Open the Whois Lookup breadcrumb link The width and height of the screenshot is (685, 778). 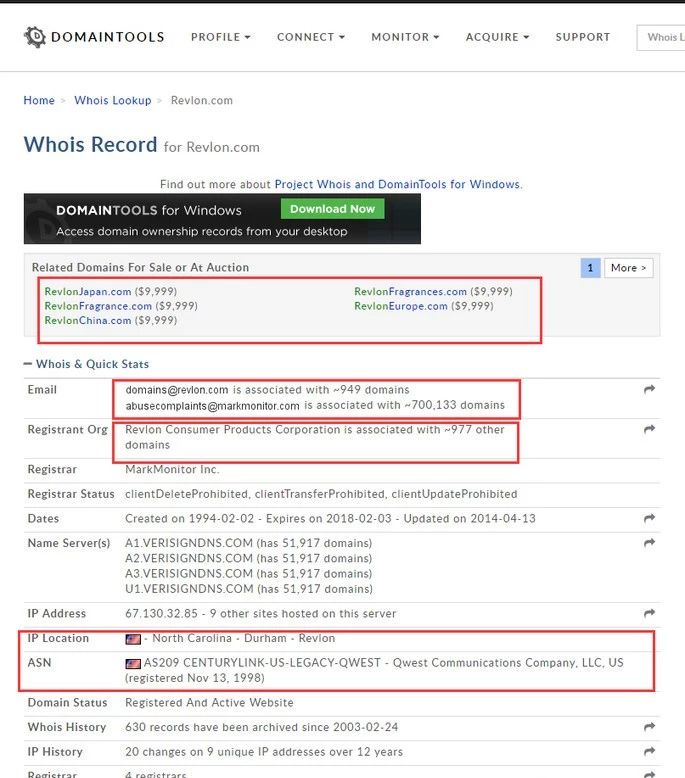113,100
